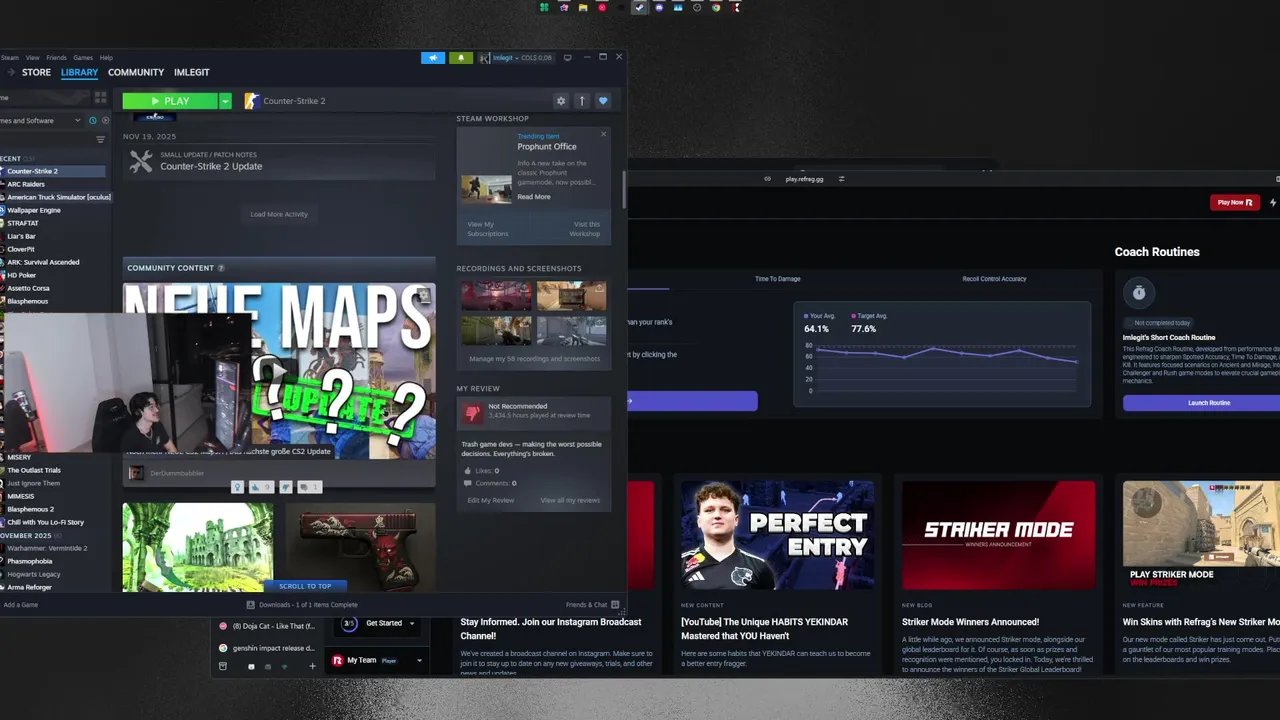Start Counter-Strike 2 with green Play button
The width and height of the screenshot is (1280, 720).
point(170,101)
